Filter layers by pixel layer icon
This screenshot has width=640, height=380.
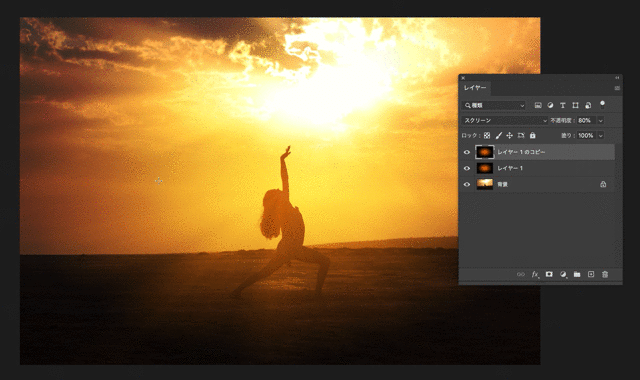point(538,105)
